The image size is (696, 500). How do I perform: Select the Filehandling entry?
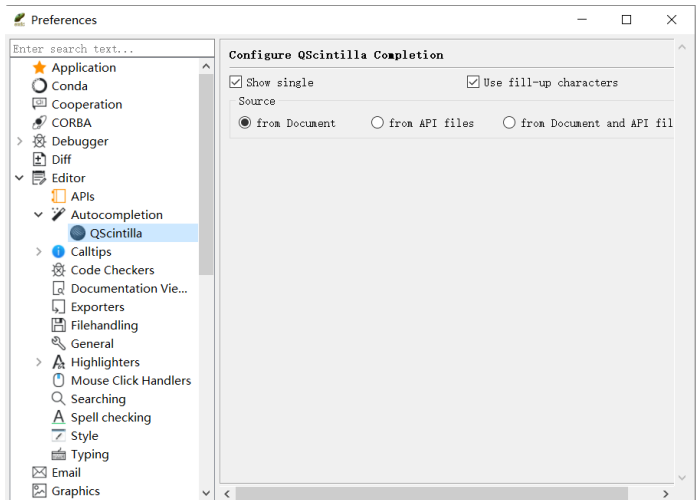[x=104, y=325]
